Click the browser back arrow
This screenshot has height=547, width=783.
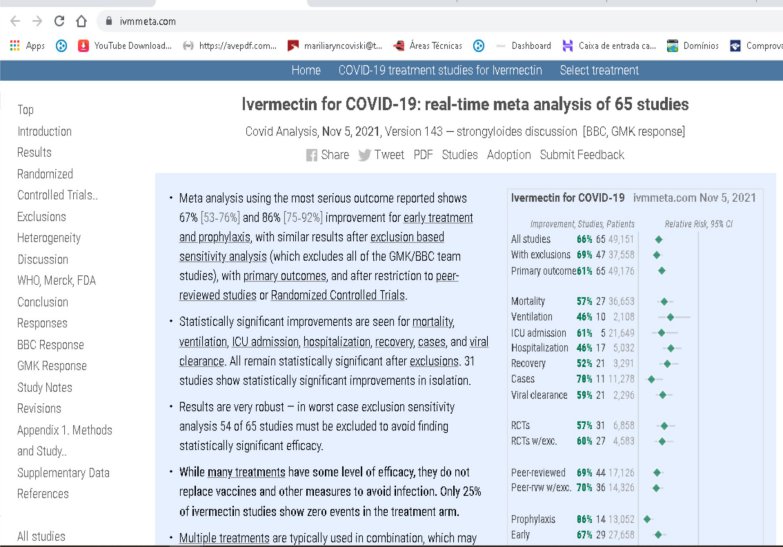(x=14, y=20)
